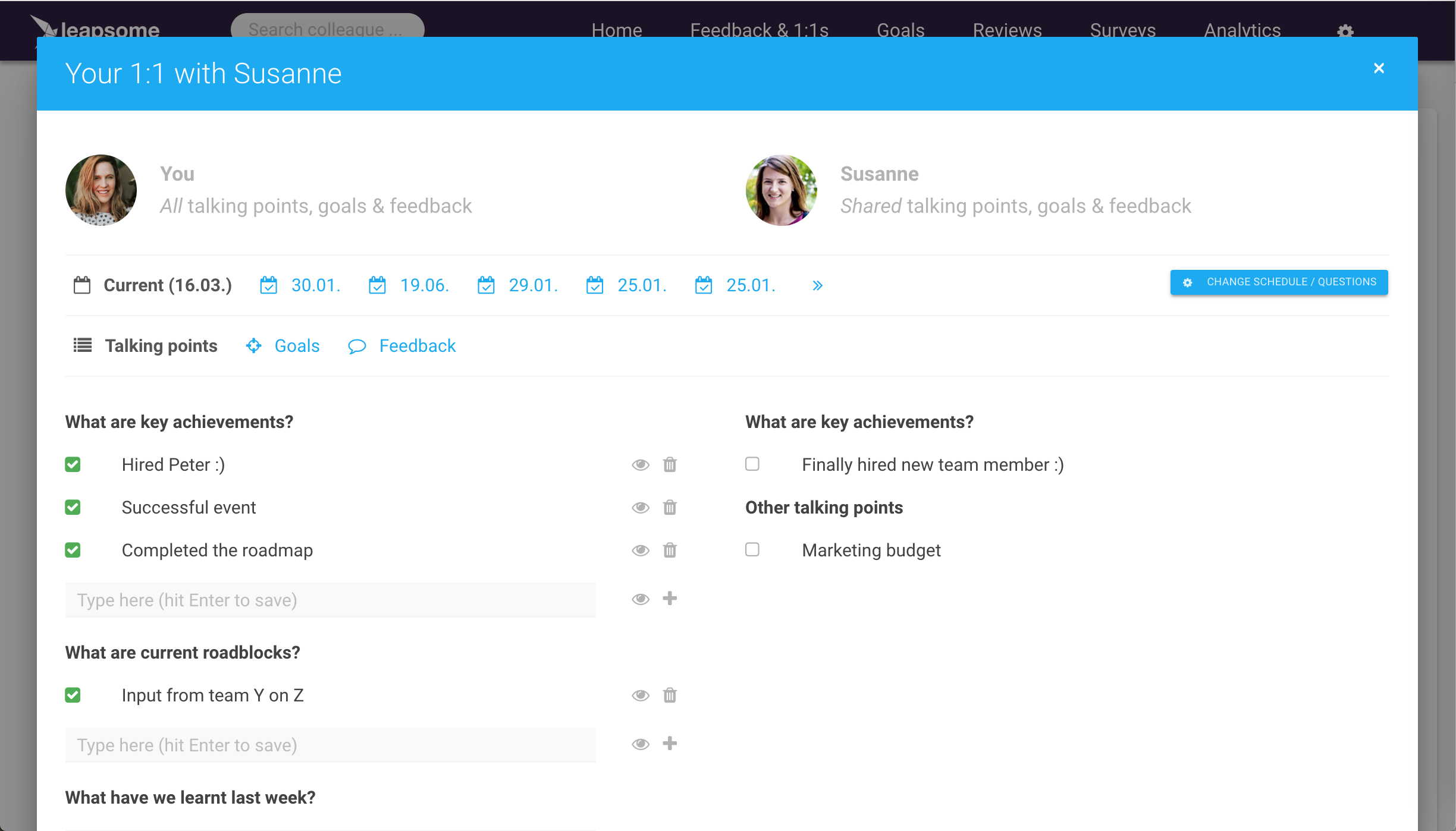The height and width of the screenshot is (831, 1456).
Task: Click the current roadblocks text input
Action: click(x=331, y=745)
